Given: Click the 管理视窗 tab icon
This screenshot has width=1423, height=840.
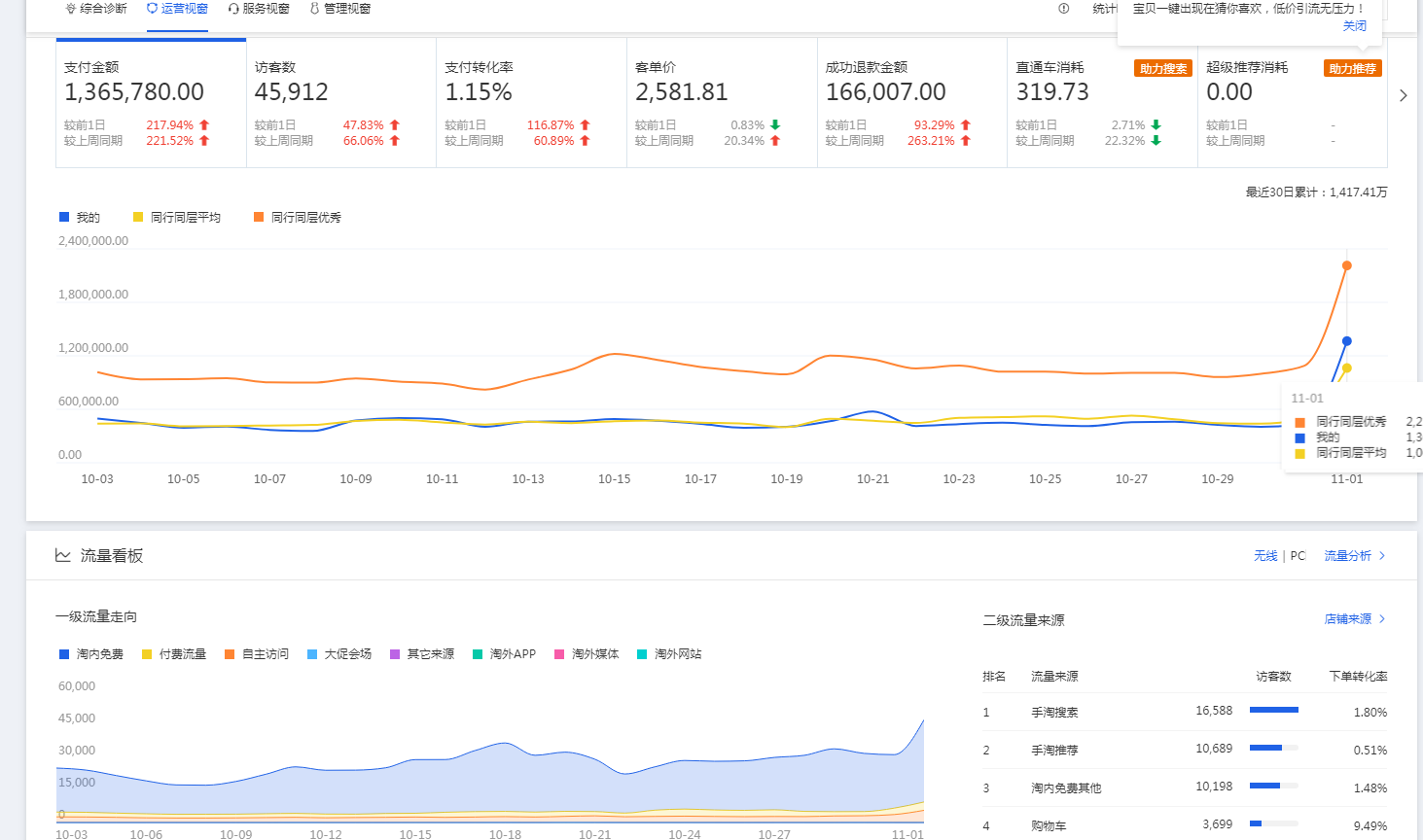Looking at the screenshot, I should (314, 9).
